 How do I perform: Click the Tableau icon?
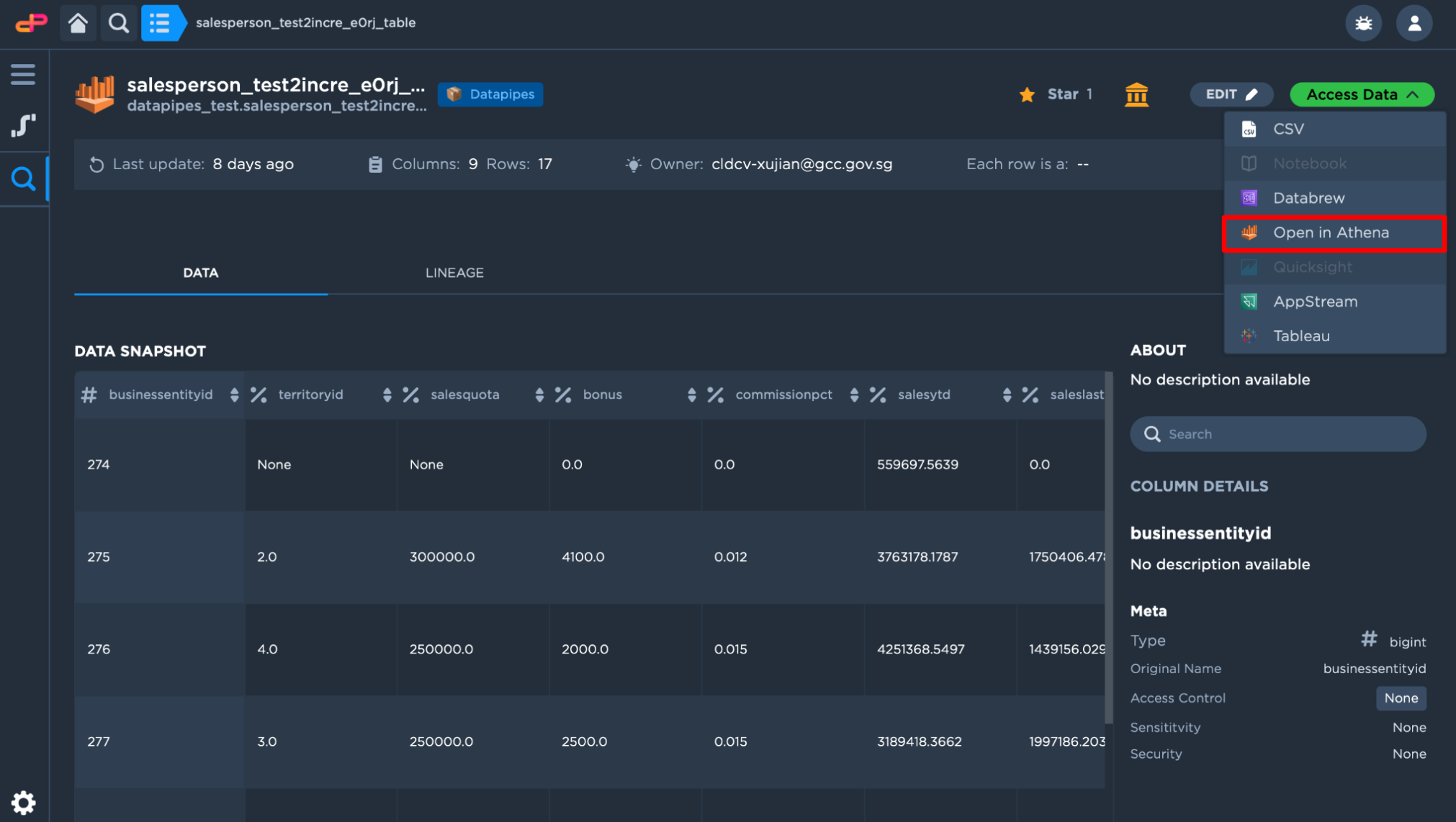click(1249, 336)
